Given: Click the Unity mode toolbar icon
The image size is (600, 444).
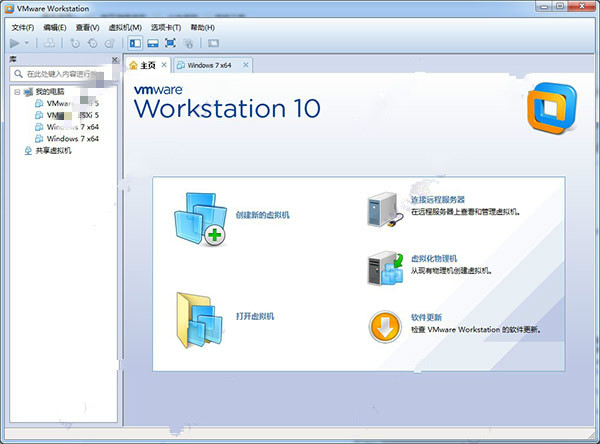Looking at the screenshot, I should [x=188, y=43].
